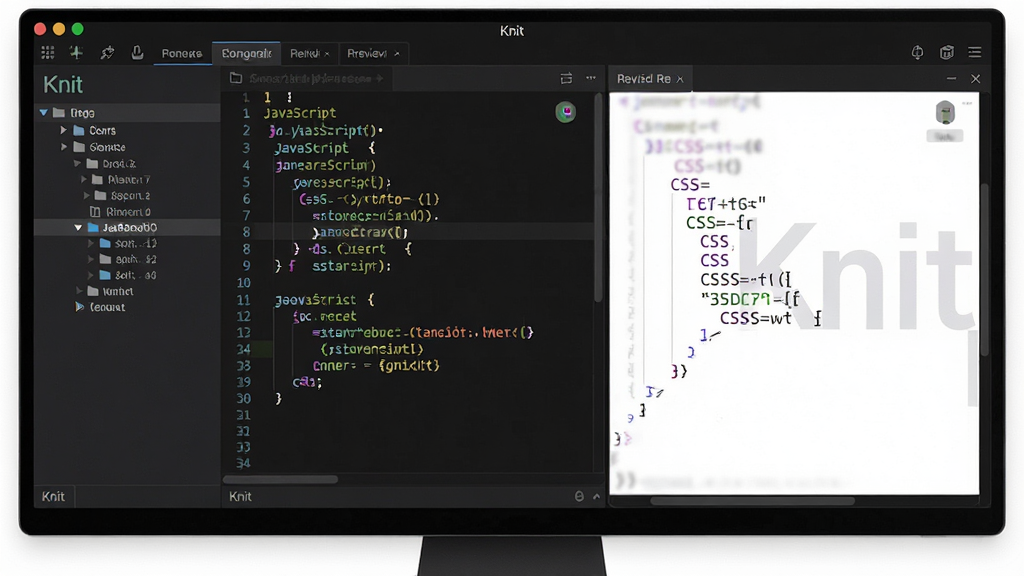Click the book icon next to Rinnem 0
The image size is (1024, 576).
(95, 212)
